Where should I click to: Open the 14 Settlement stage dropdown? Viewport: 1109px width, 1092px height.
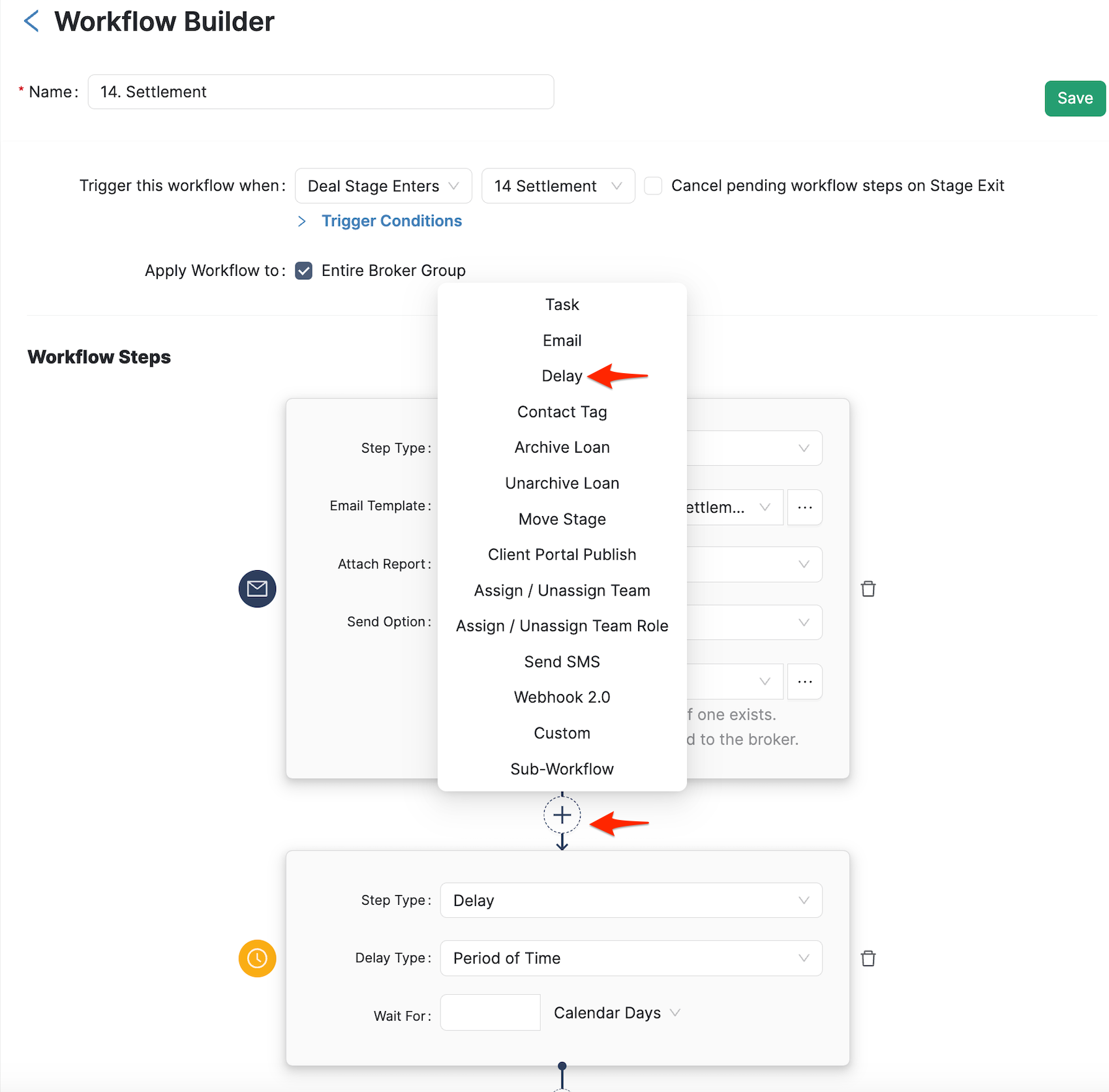557,186
